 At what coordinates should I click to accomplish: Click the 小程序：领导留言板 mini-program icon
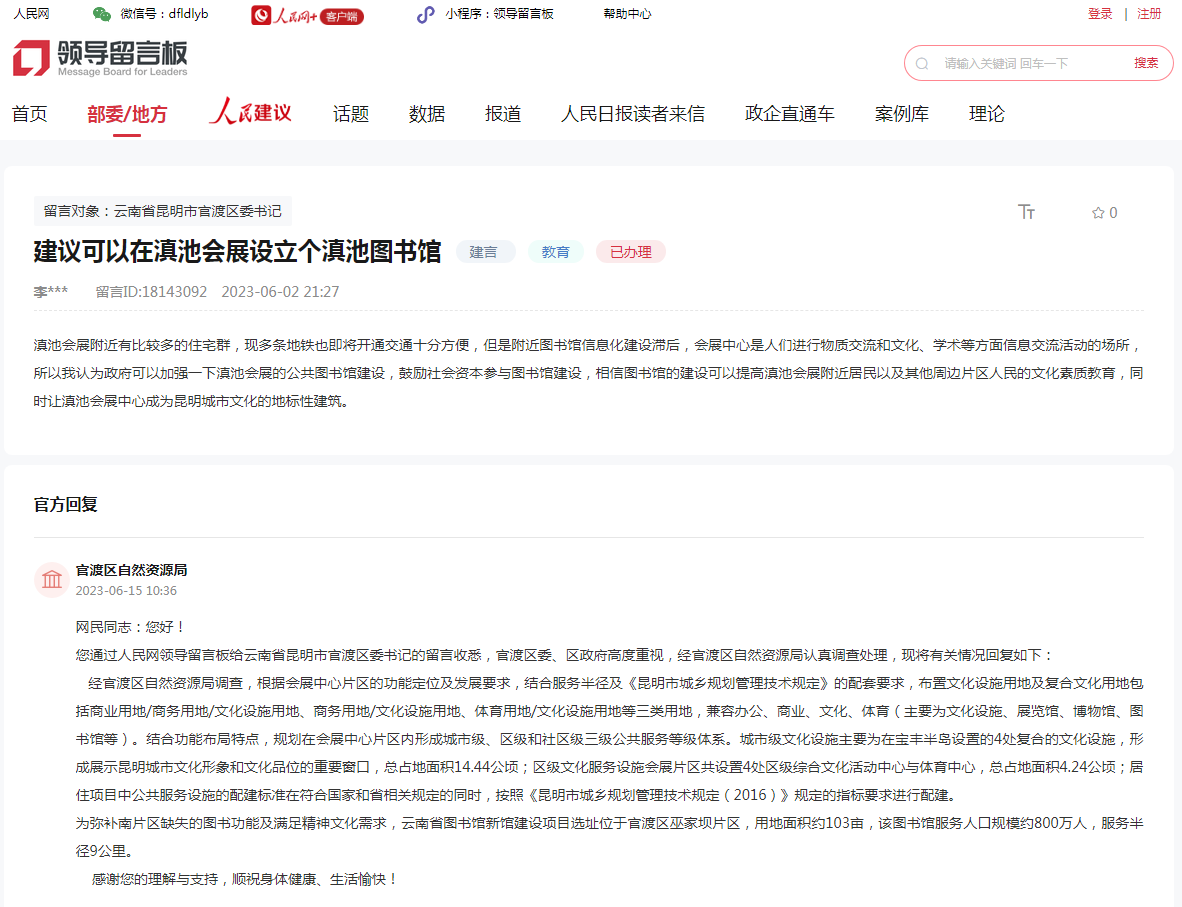(x=424, y=14)
